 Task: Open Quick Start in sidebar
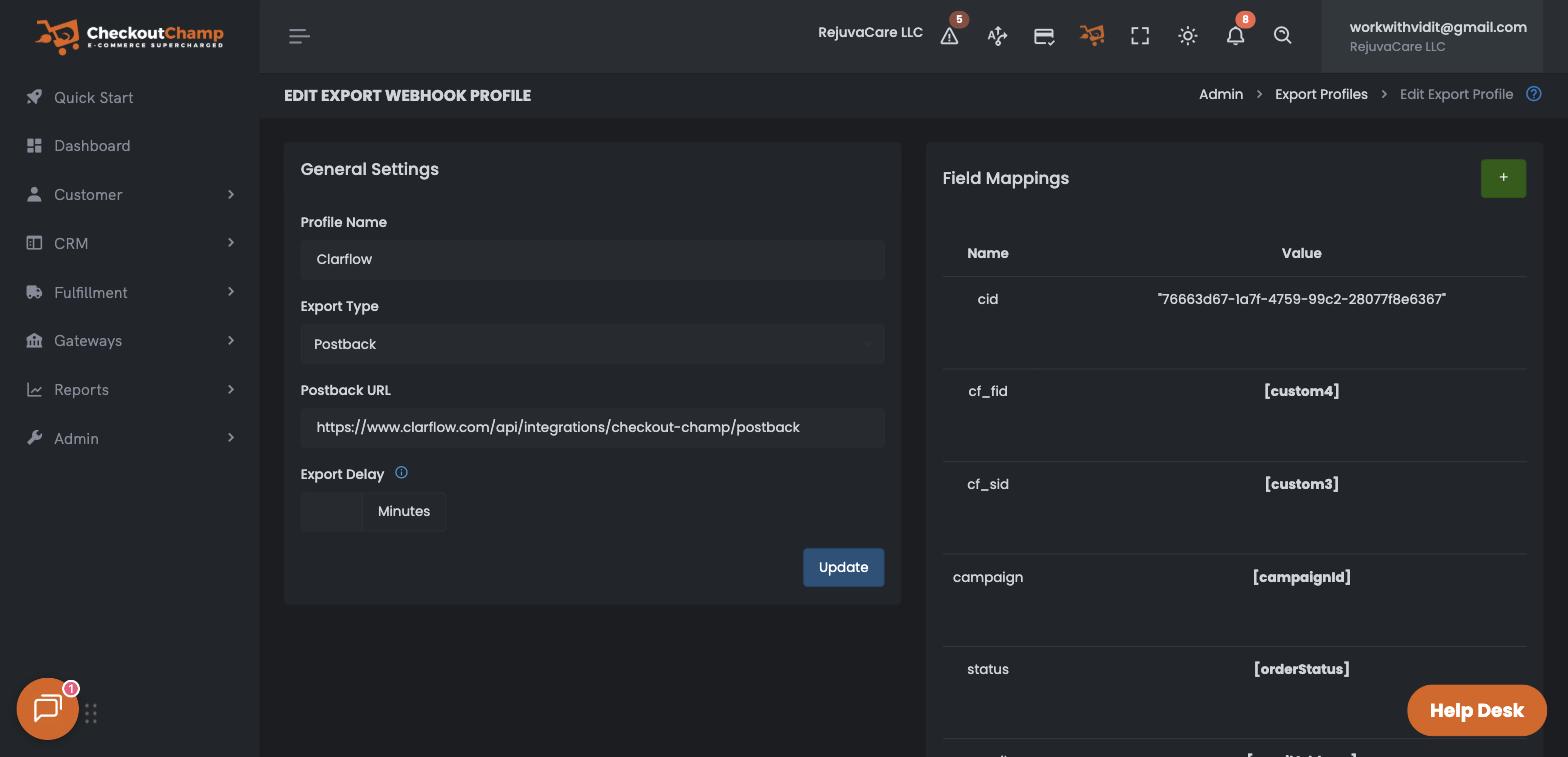[x=94, y=97]
